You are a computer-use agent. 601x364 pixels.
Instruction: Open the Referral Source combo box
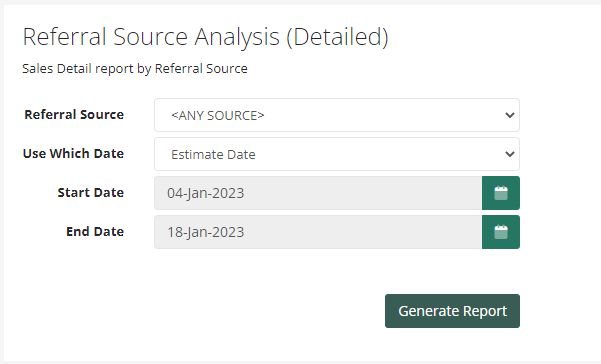(x=337, y=115)
